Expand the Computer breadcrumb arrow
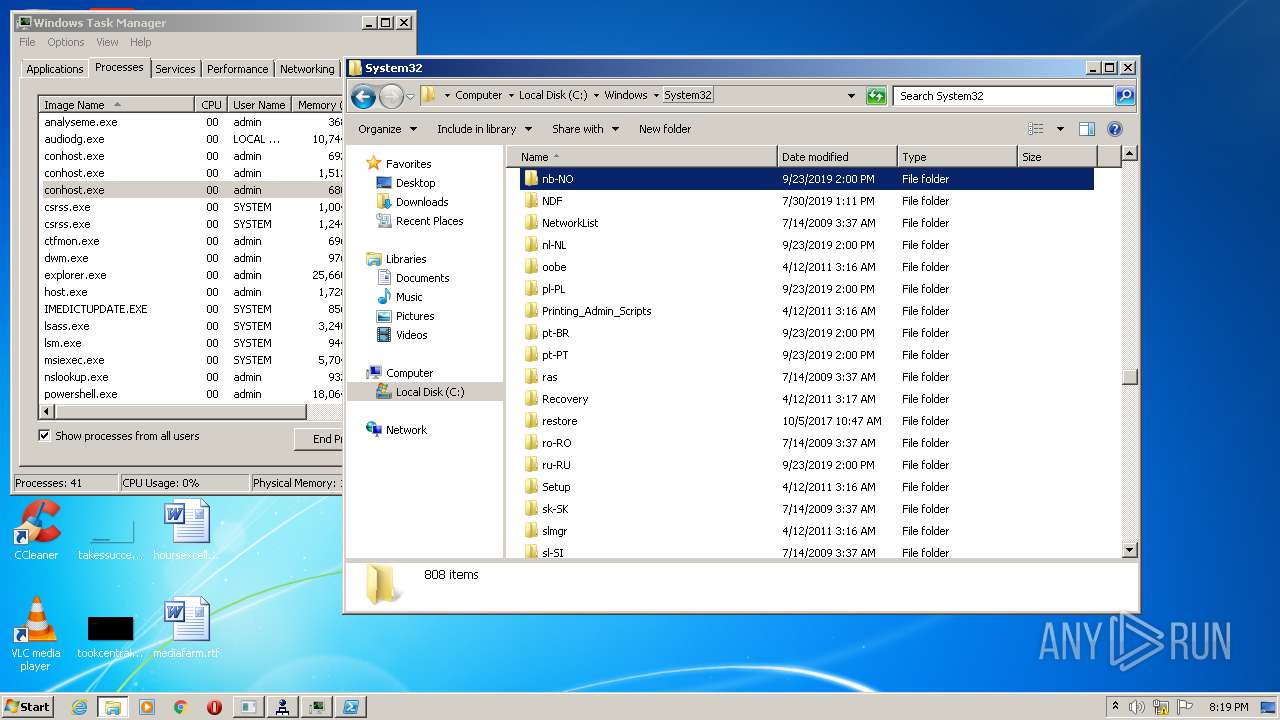Image resolution: width=1280 pixels, height=720 pixels. tap(510, 96)
